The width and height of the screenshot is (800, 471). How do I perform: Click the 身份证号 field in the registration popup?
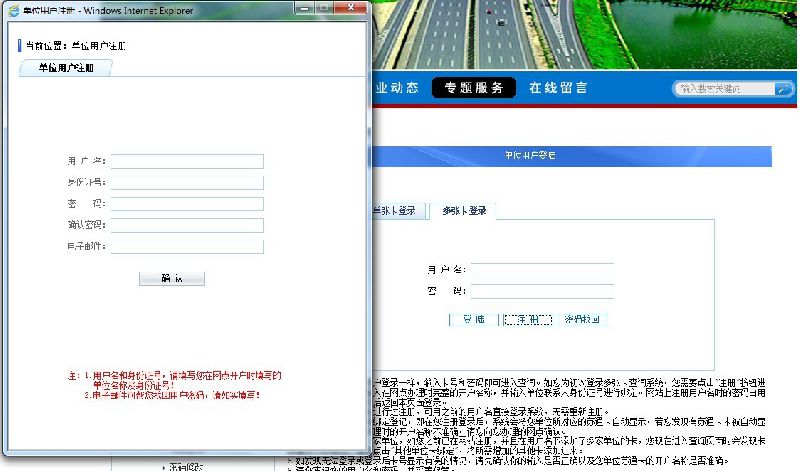pyautogui.click(x=187, y=183)
